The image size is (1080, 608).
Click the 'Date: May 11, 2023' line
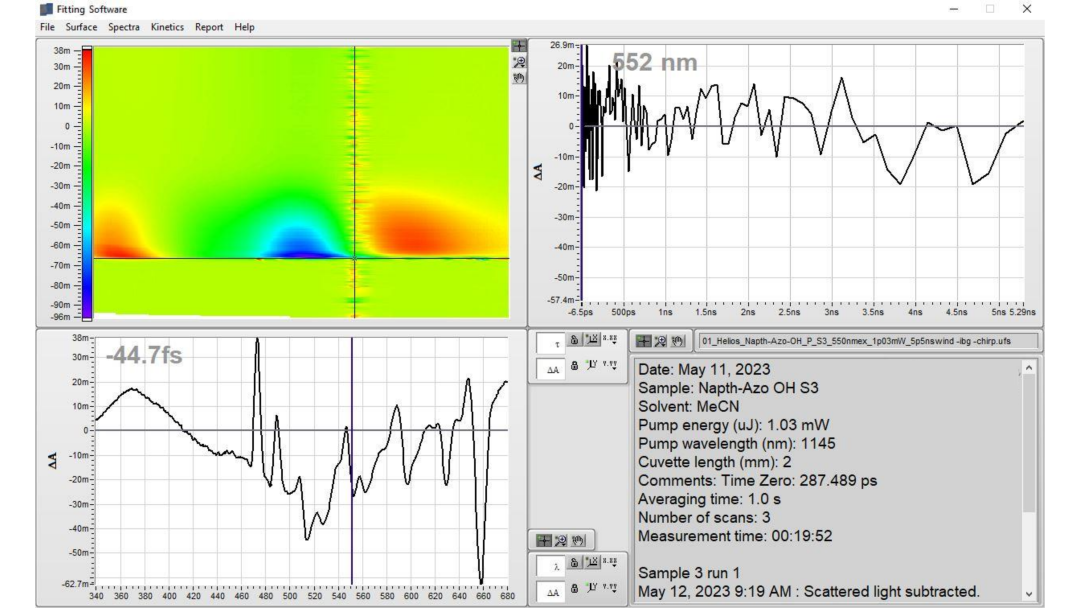click(704, 370)
